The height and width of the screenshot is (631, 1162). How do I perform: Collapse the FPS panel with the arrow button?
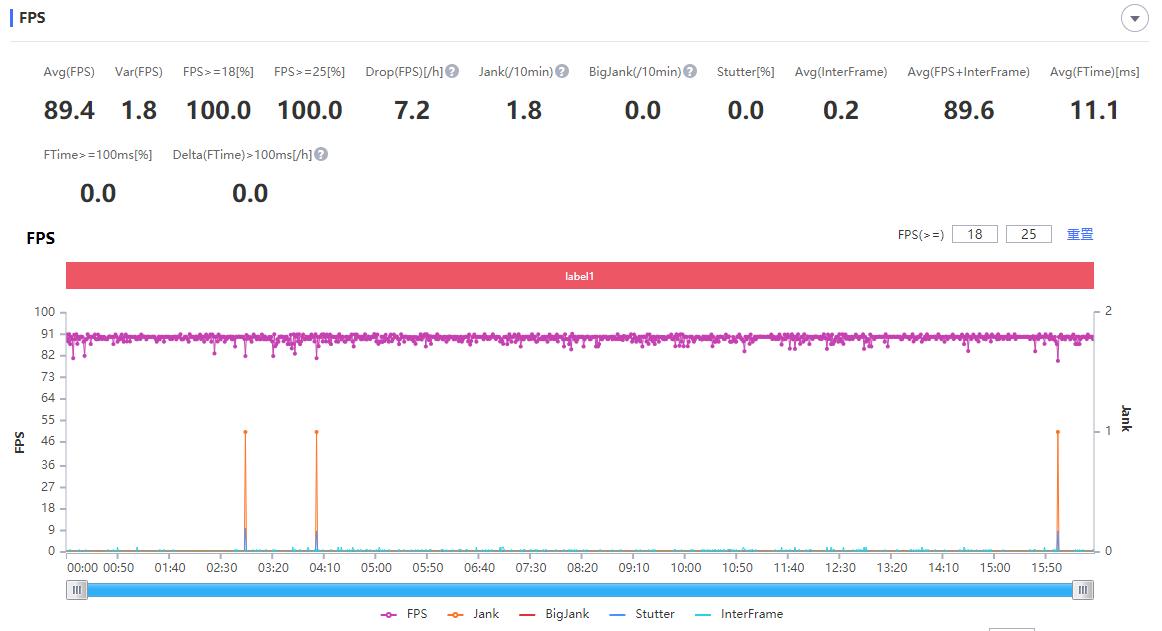(x=1134, y=19)
